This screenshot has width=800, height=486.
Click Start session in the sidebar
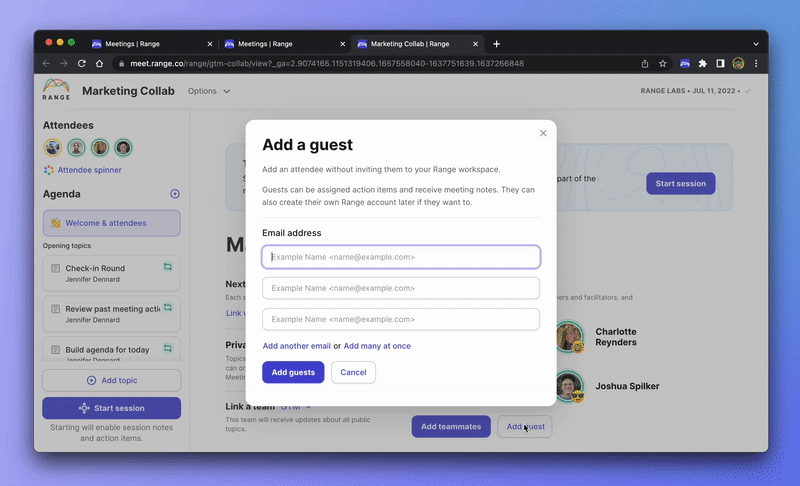(x=112, y=408)
